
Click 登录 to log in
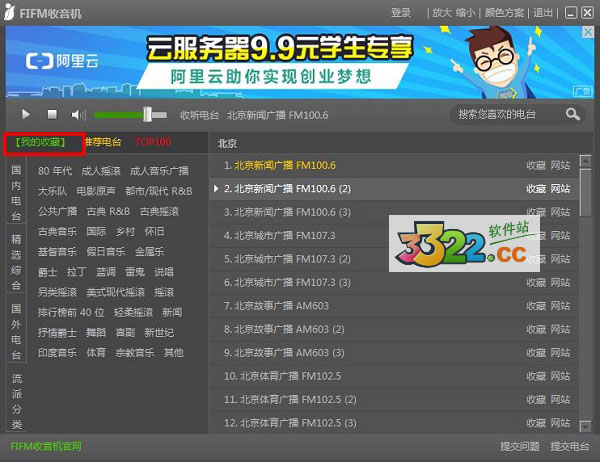pyautogui.click(x=401, y=13)
